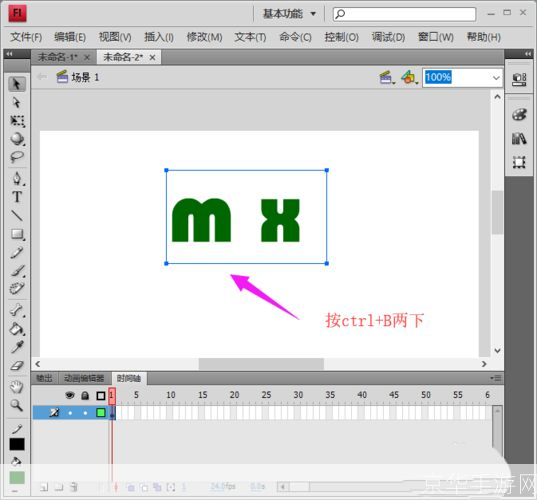Toggle the Onion Skin Outlines button
Viewport: 537px width, 500px height.
pyautogui.click(x=144, y=487)
